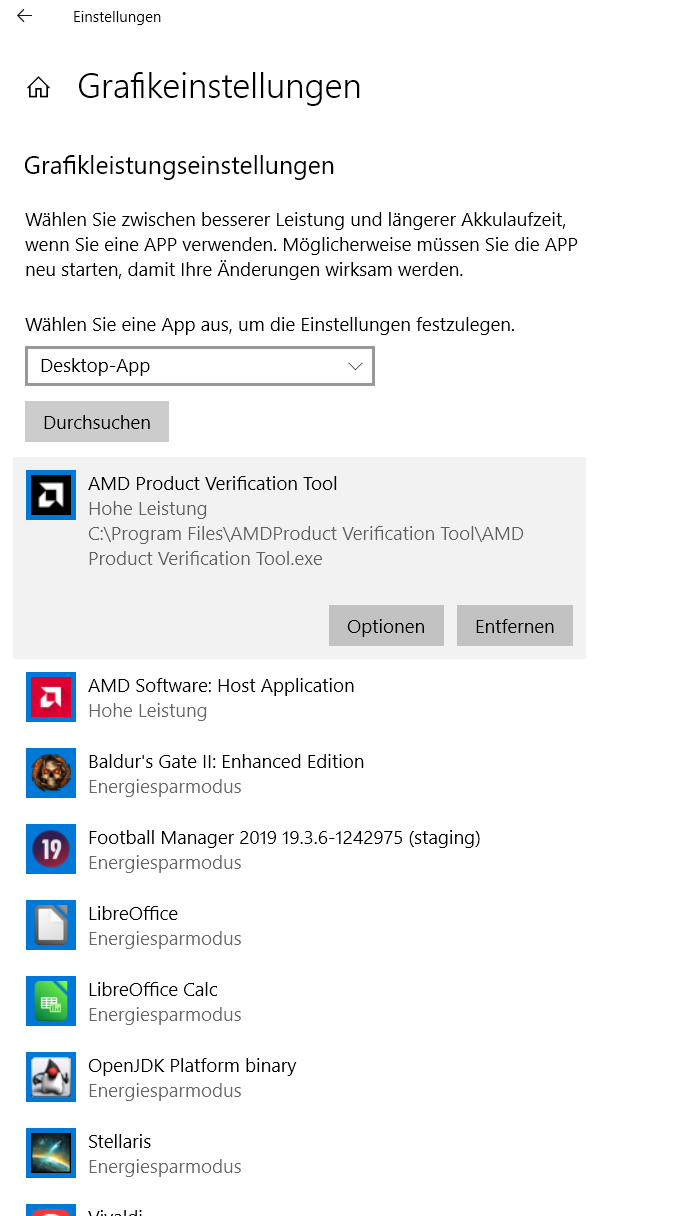This screenshot has height=1216, width=680.
Task: Click the Einstellungen window title
Action: coord(117,17)
